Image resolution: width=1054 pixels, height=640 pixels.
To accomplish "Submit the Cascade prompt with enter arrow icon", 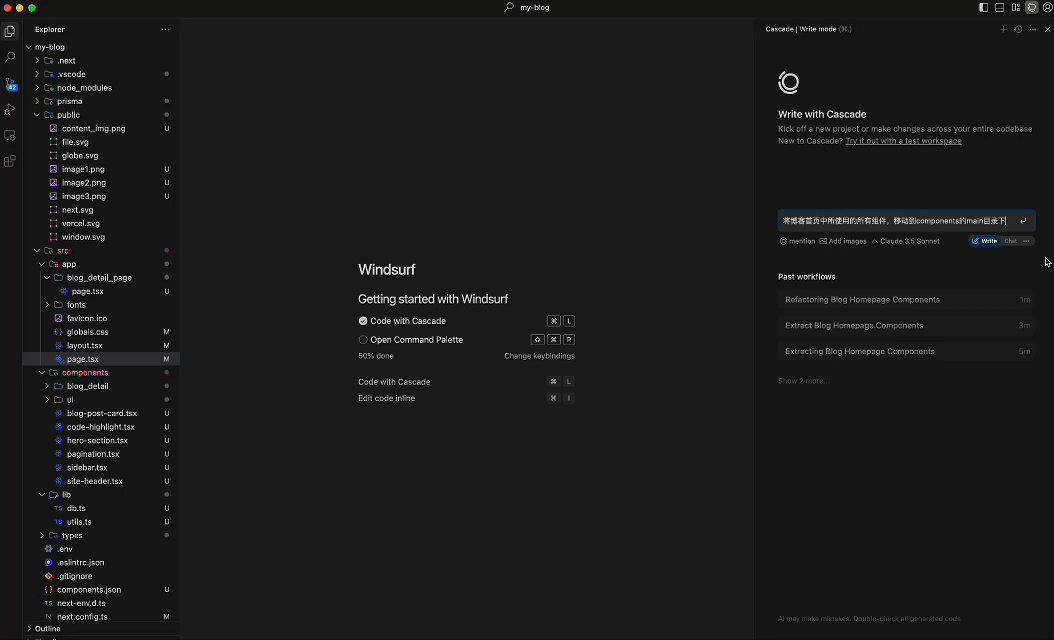I will tap(1023, 221).
